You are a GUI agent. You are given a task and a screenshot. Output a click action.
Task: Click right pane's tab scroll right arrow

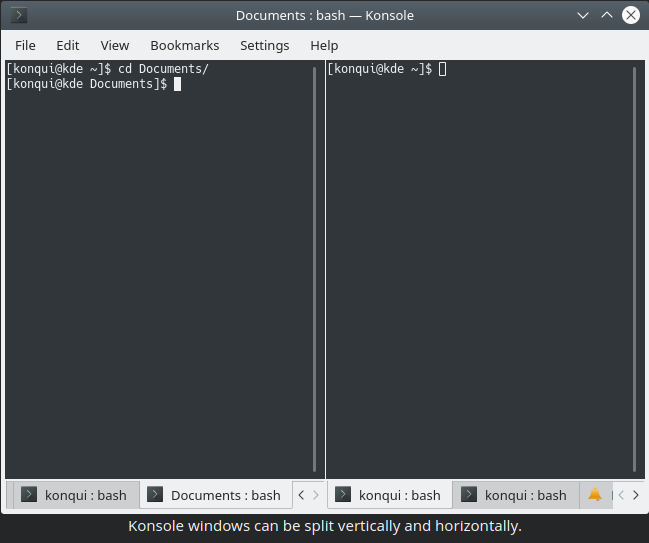click(x=635, y=495)
